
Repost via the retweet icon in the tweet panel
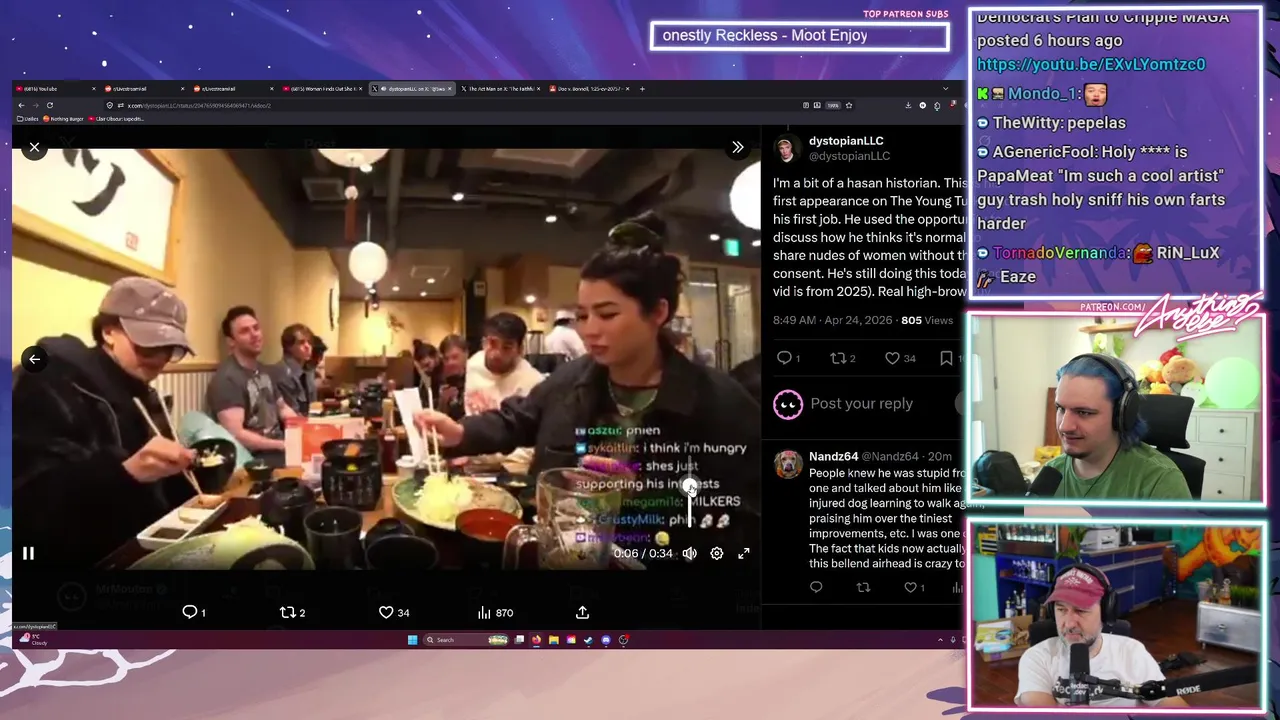838,358
